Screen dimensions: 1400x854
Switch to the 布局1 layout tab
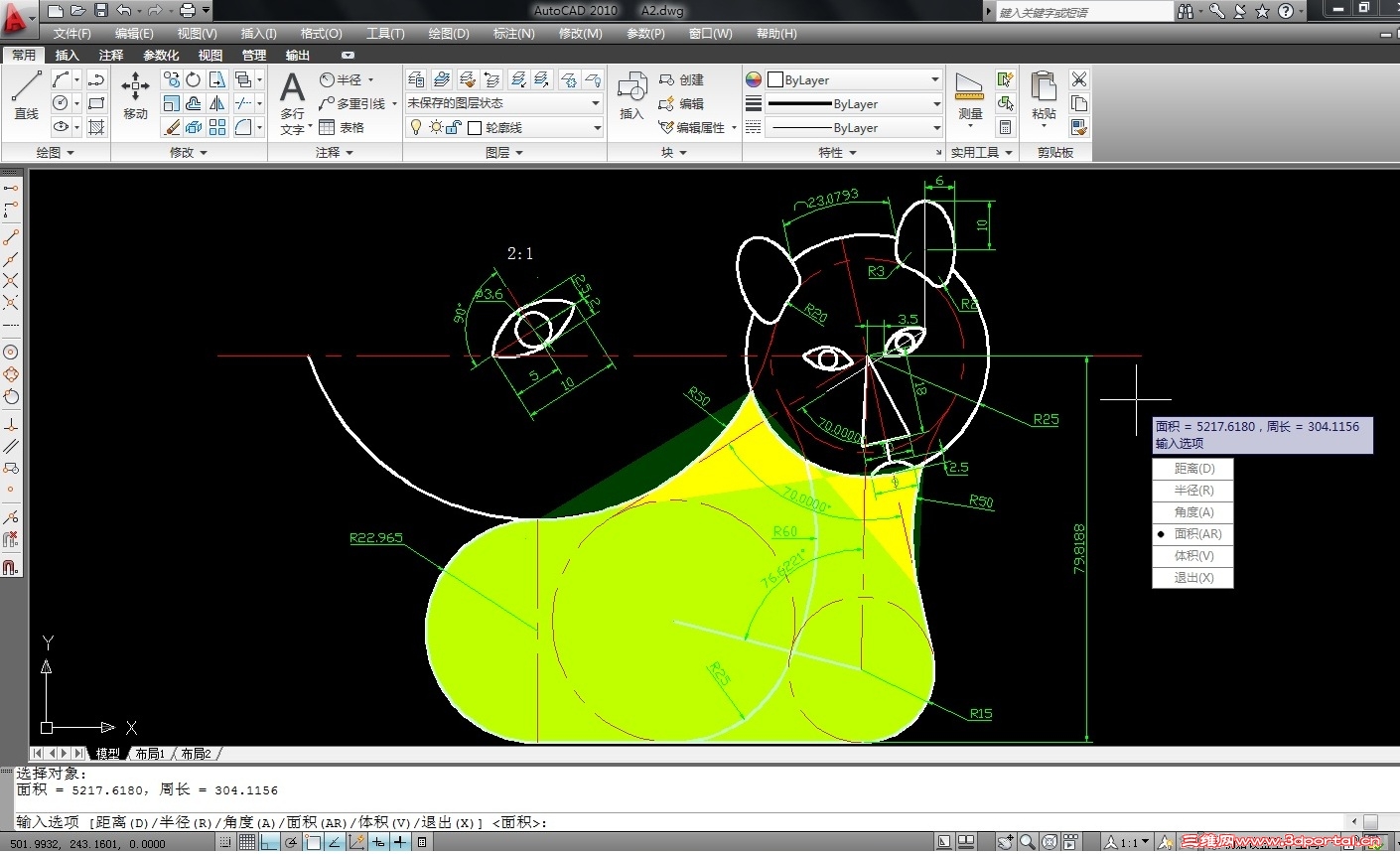tap(150, 754)
